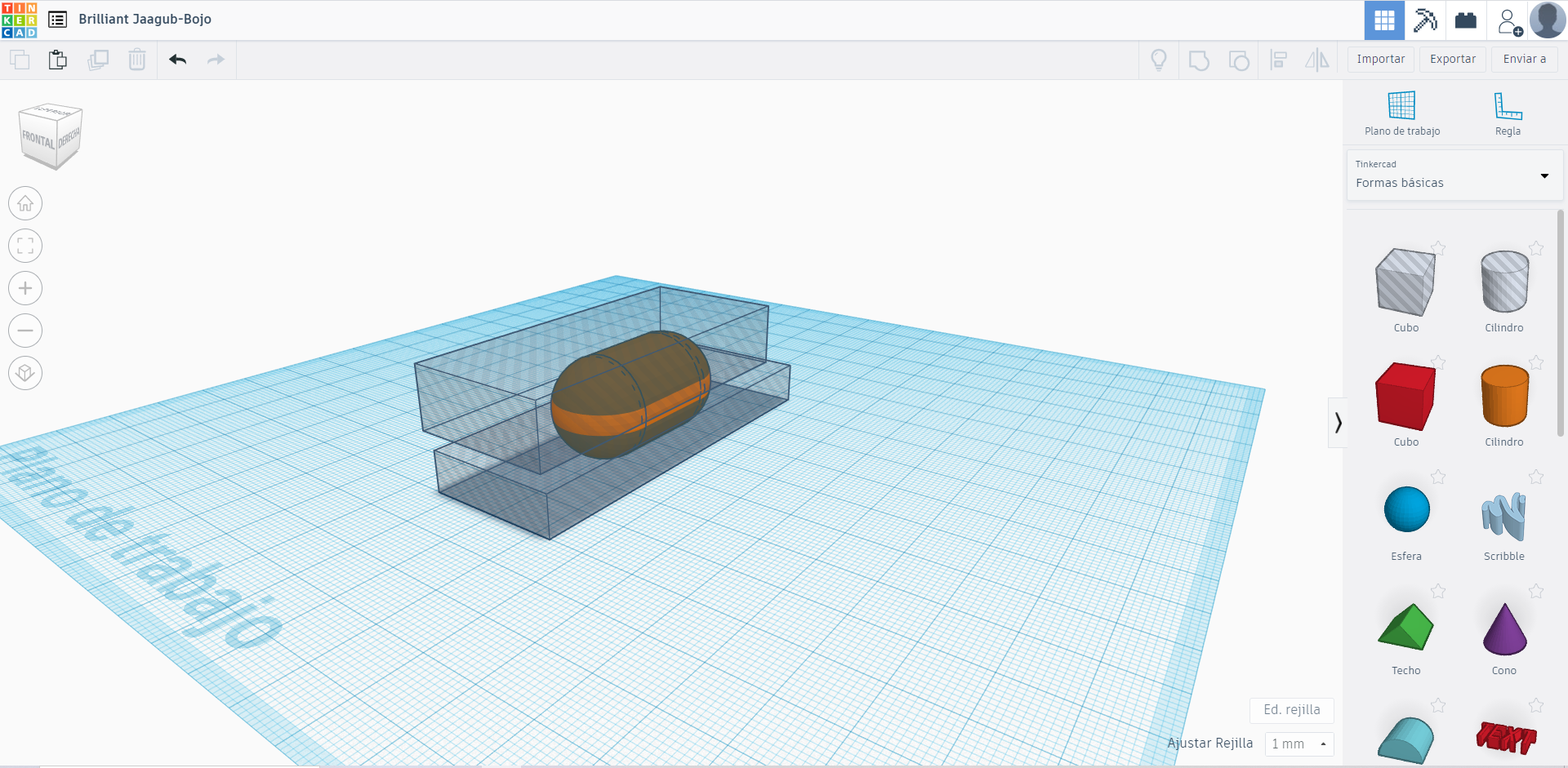Viewport: 1568px width, 768px height.
Task: Redo the last action
Action: [216, 60]
